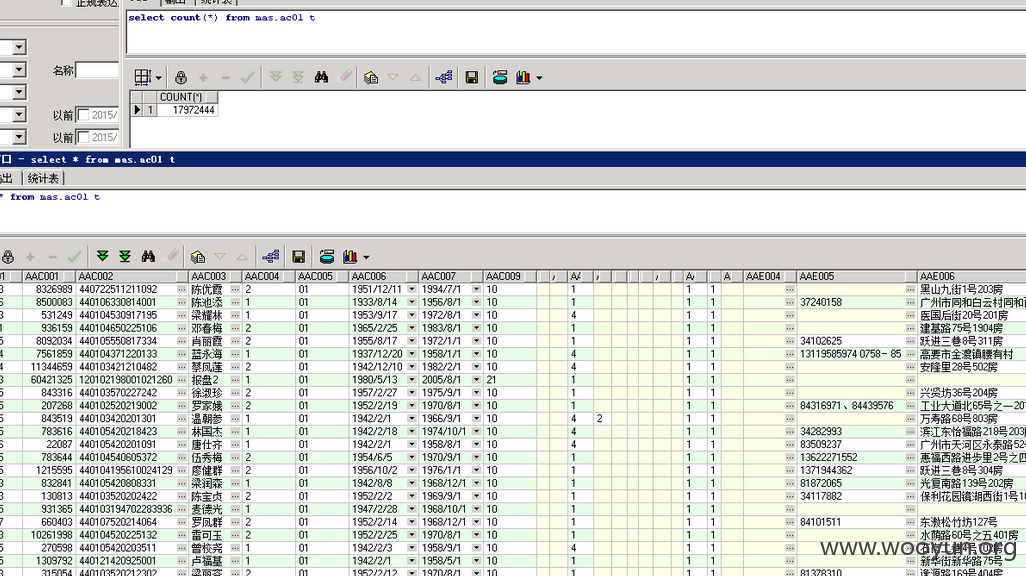Click the lower window title bar select * from mas.ac01 t
The image size is (1026, 576).
513,159
